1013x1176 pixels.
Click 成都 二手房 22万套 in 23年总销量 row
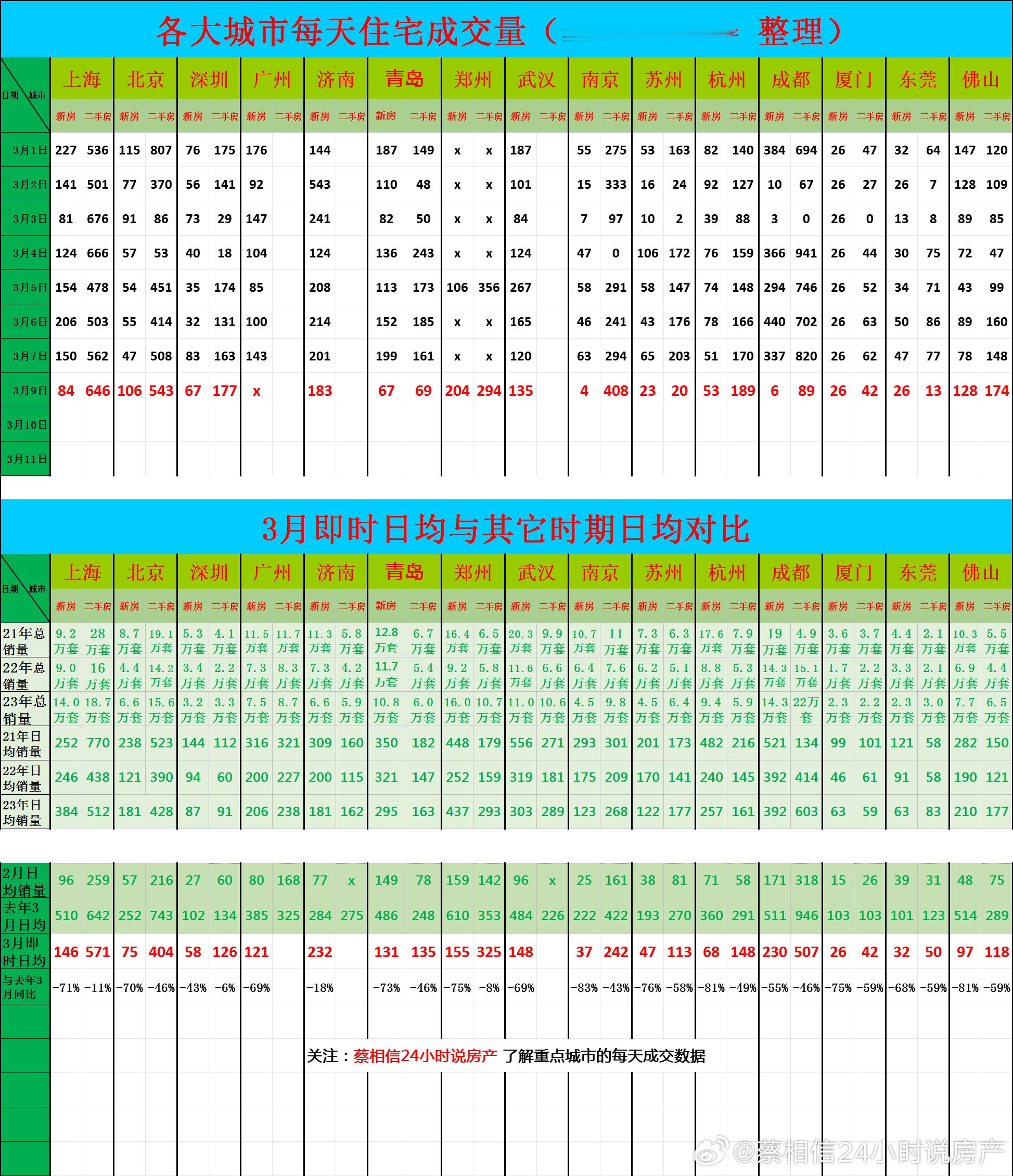(806, 709)
